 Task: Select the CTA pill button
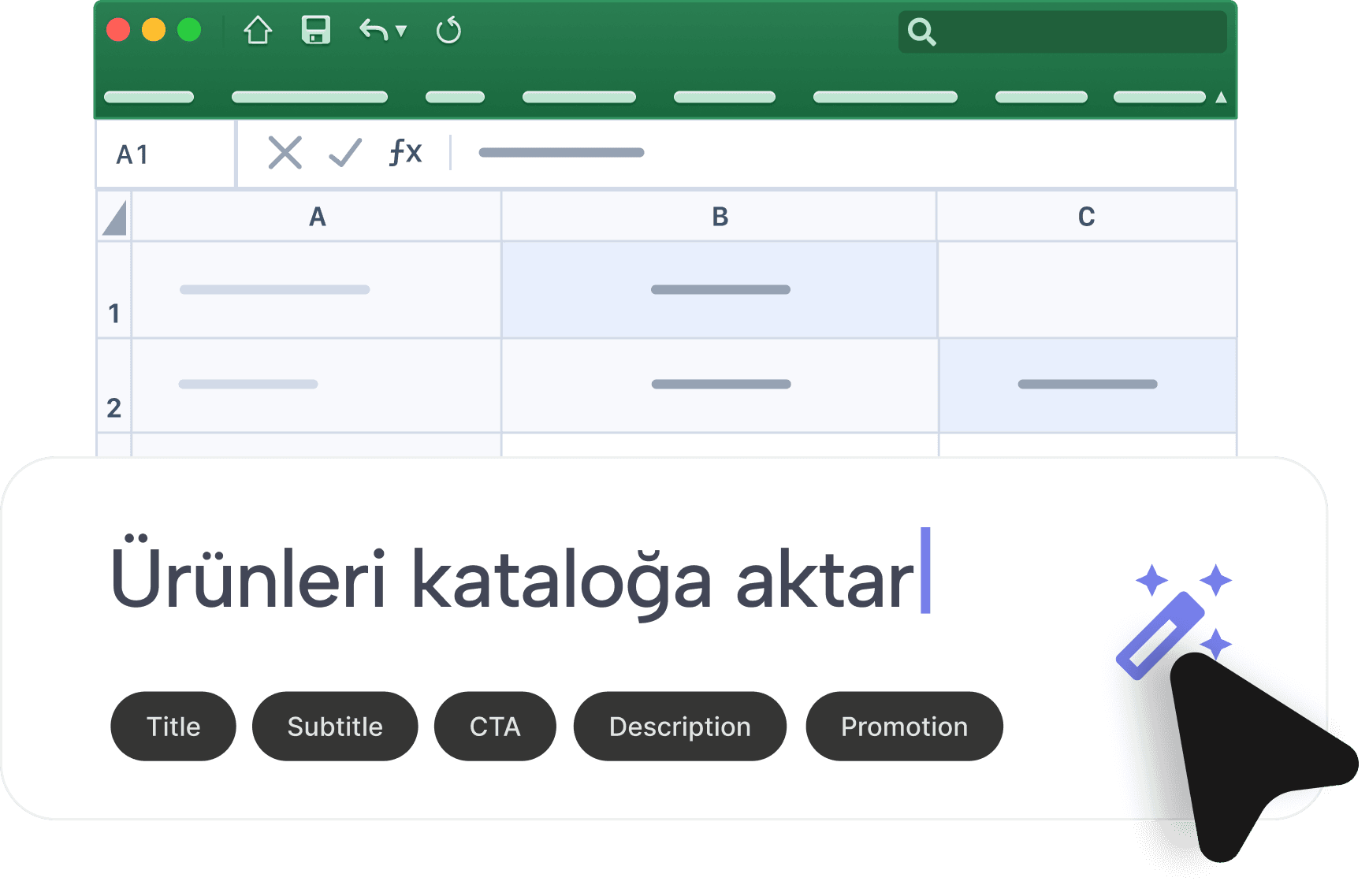[495, 727]
